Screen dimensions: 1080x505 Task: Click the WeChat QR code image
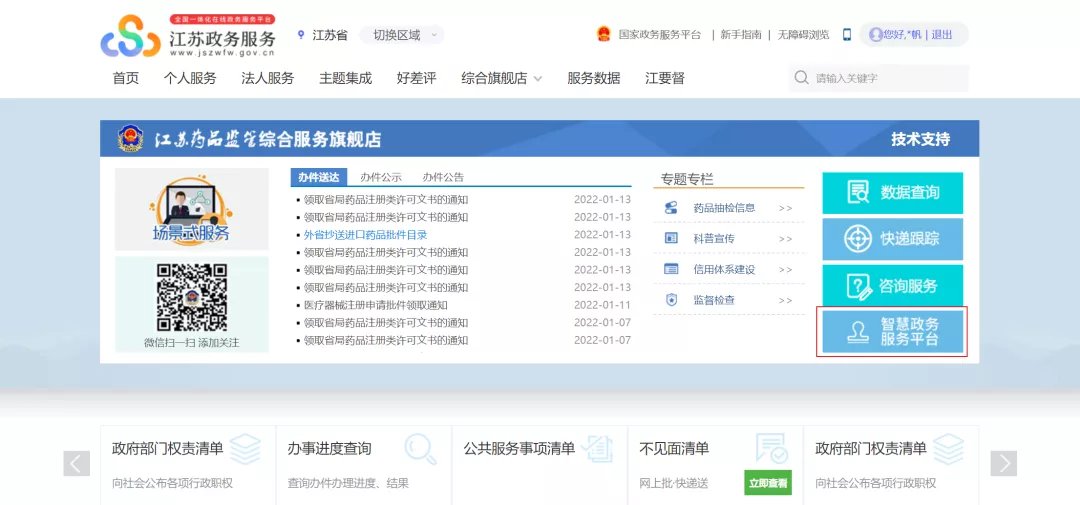[x=191, y=297]
